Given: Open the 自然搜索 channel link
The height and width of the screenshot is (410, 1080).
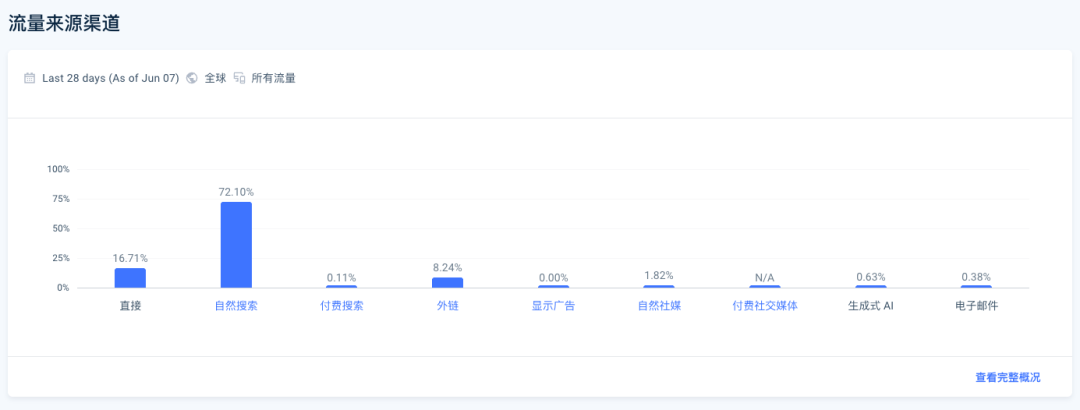Looking at the screenshot, I should pyautogui.click(x=236, y=306).
